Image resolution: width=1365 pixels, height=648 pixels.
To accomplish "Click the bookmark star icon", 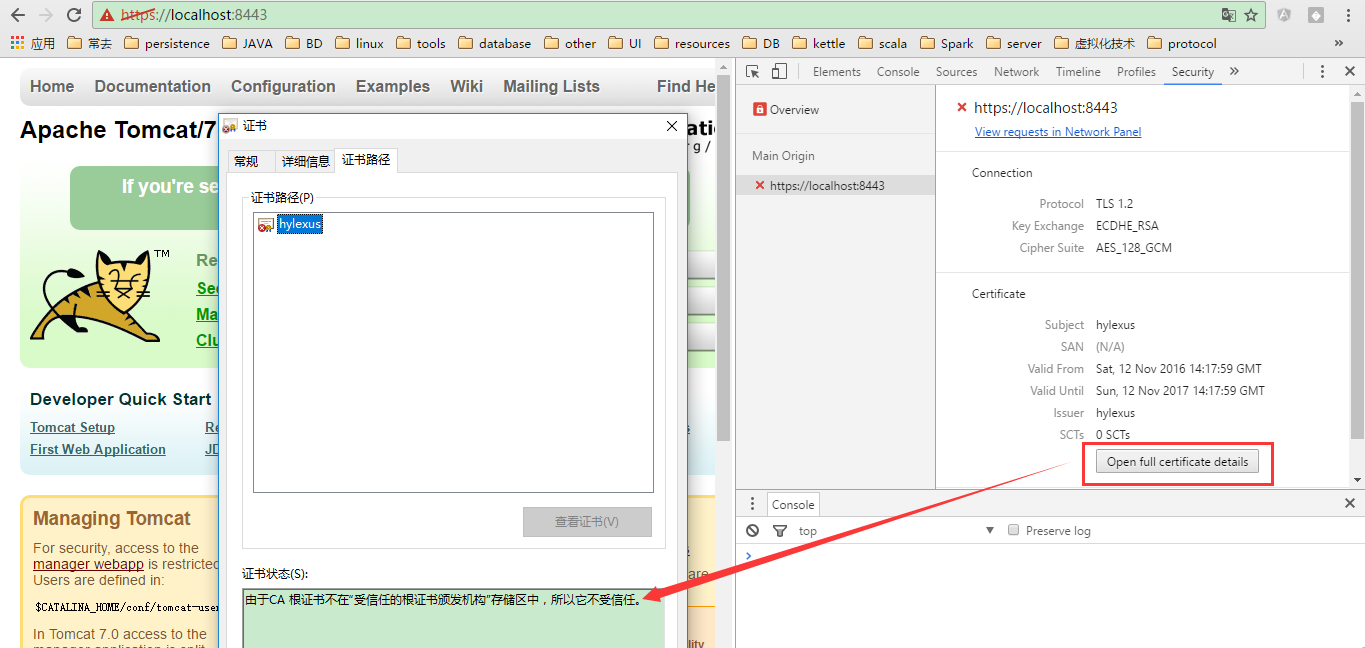I will tap(1253, 15).
